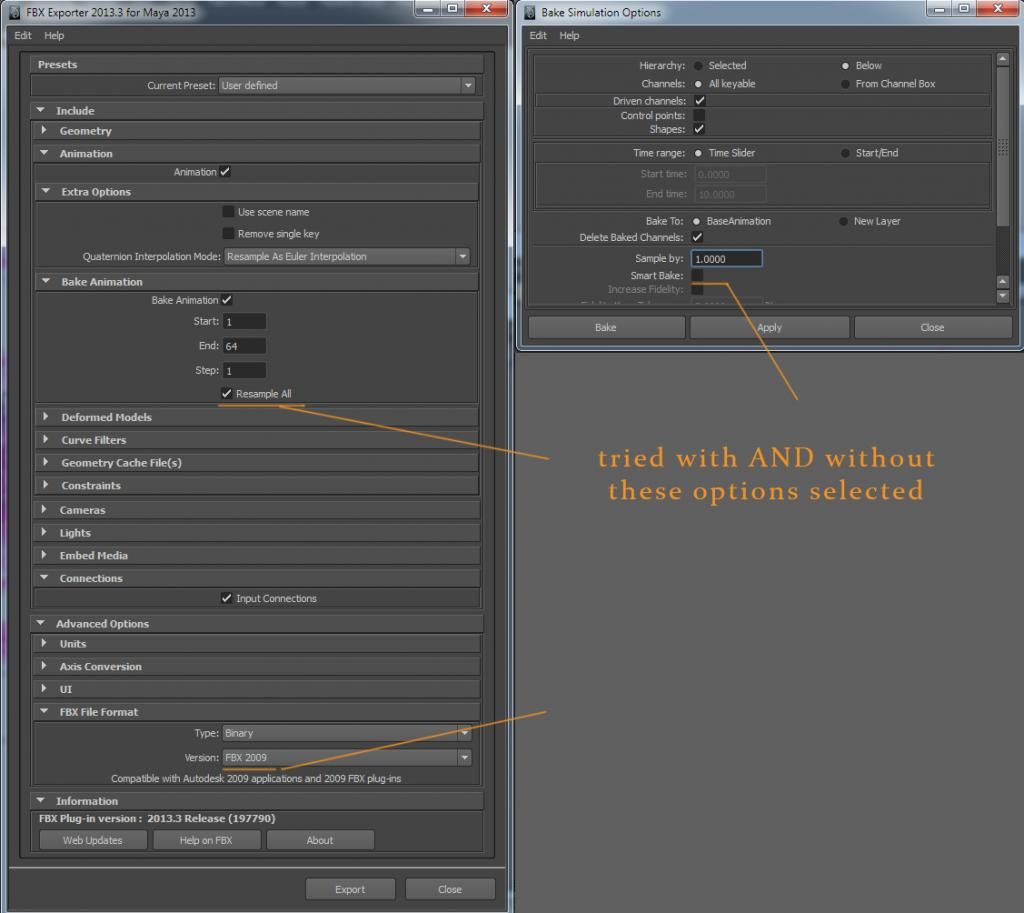Expand the Constraints section
This screenshot has height=913, width=1024.
pos(45,485)
